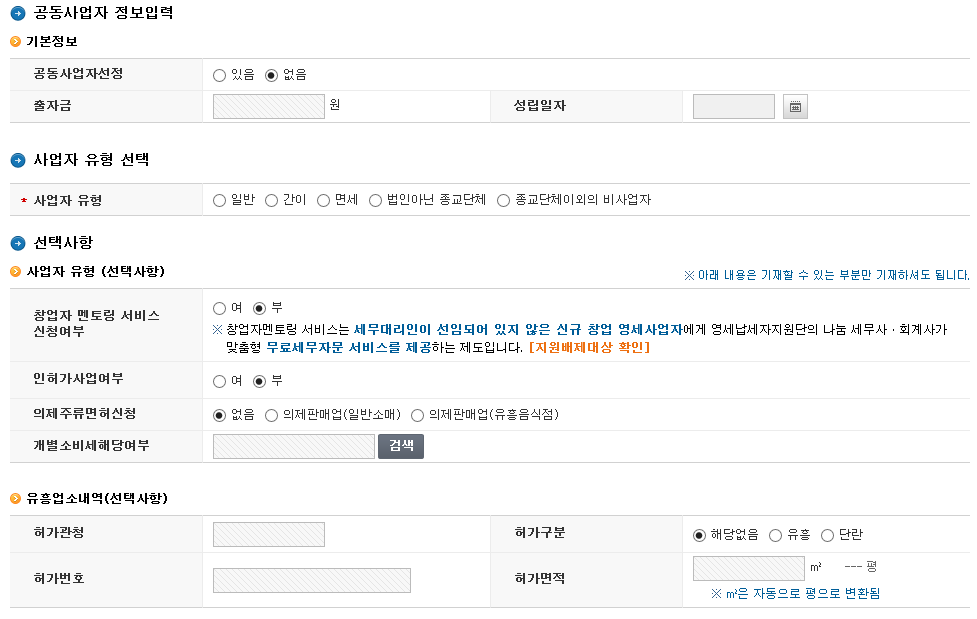Select 없음 for 공동사업자선정
977x619 pixels.
click(271, 75)
